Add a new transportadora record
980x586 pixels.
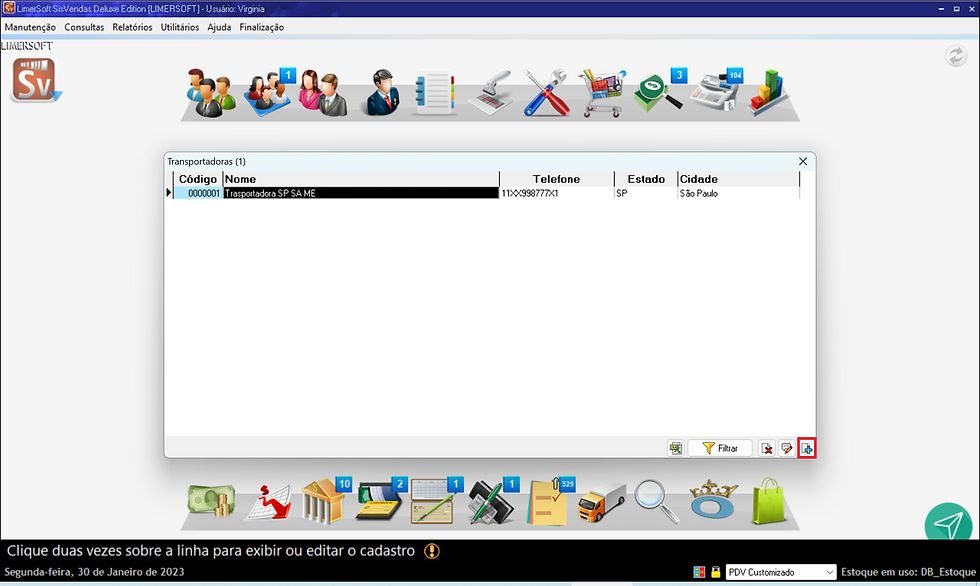point(807,448)
